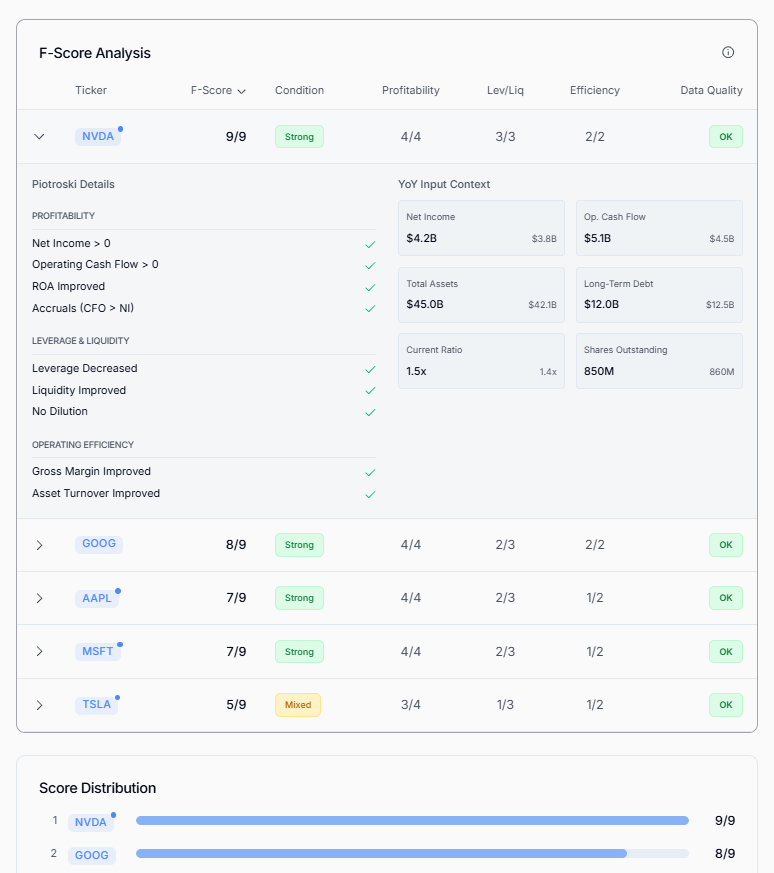Image resolution: width=774 pixels, height=873 pixels.
Task: Click TSLA's 1/3 Lev/Liq value
Action: coord(506,705)
